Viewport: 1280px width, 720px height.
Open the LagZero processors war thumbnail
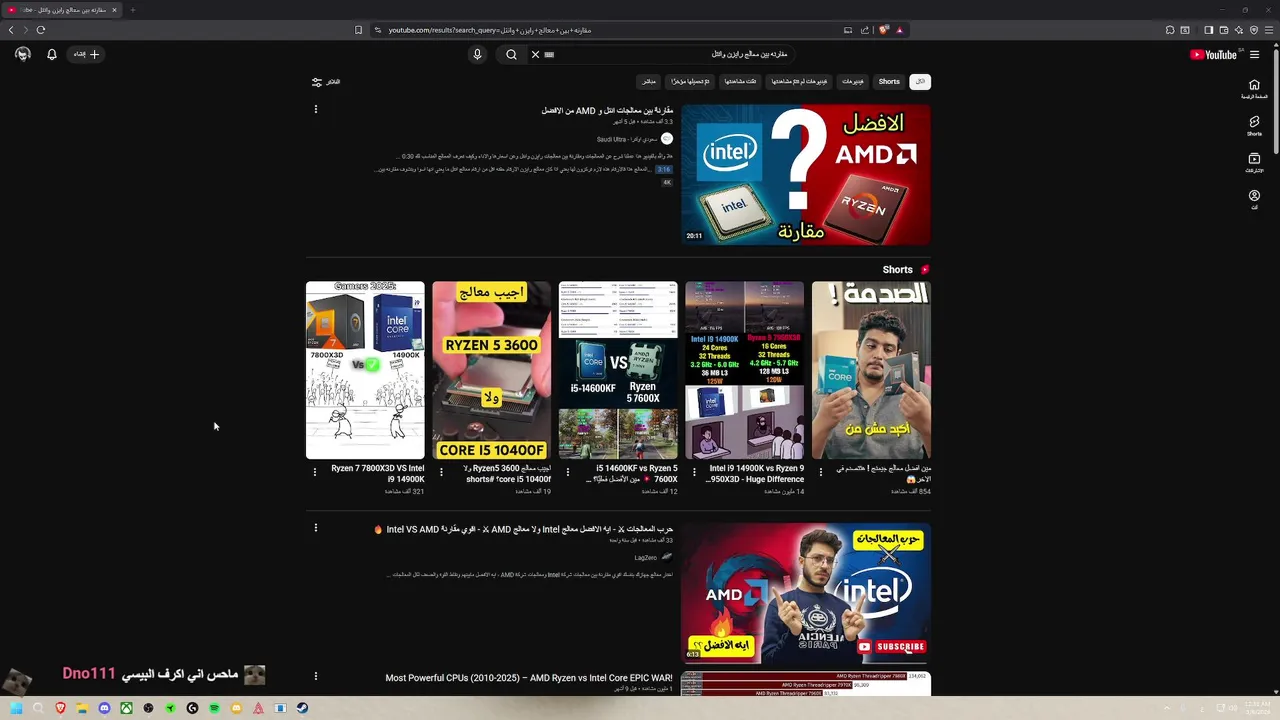pyautogui.click(x=806, y=593)
